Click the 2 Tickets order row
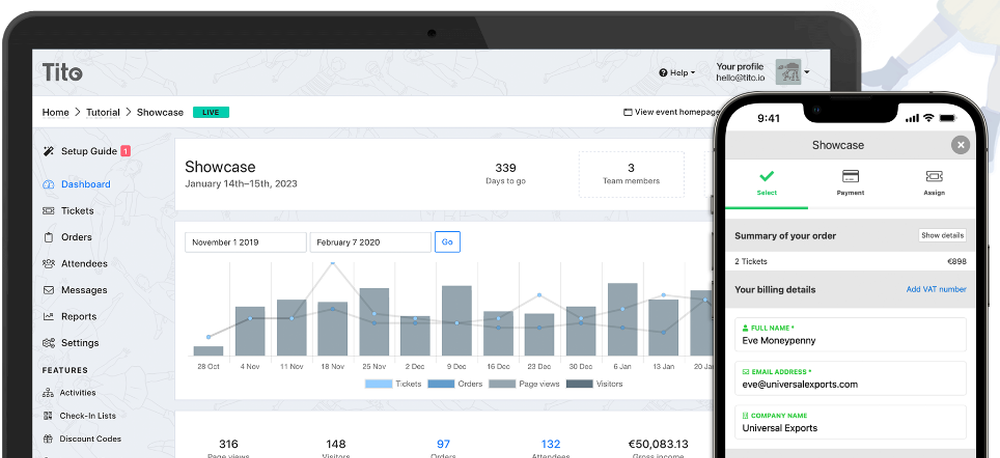 pos(850,262)
